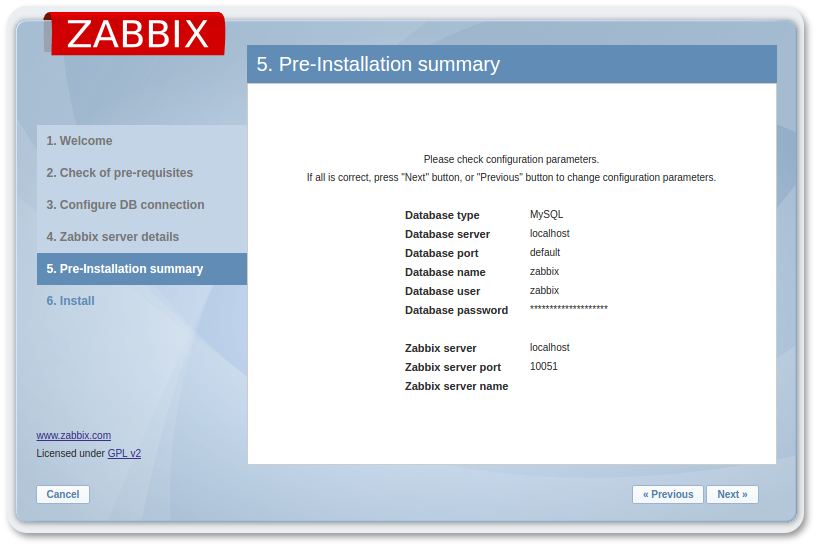Click the Database port default value
This screenshot has width=817, height=547.
[x=545, y=252]
